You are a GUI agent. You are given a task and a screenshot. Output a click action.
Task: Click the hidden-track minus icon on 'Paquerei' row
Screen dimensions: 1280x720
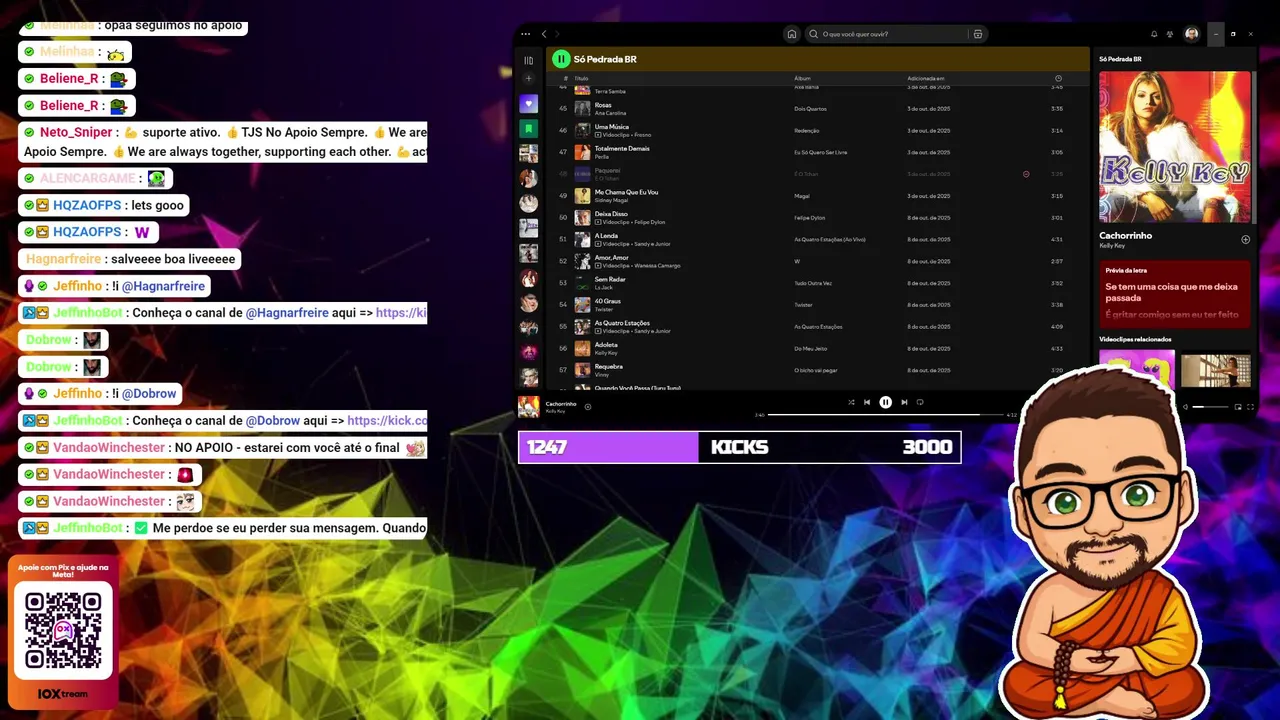point(1026,174)
